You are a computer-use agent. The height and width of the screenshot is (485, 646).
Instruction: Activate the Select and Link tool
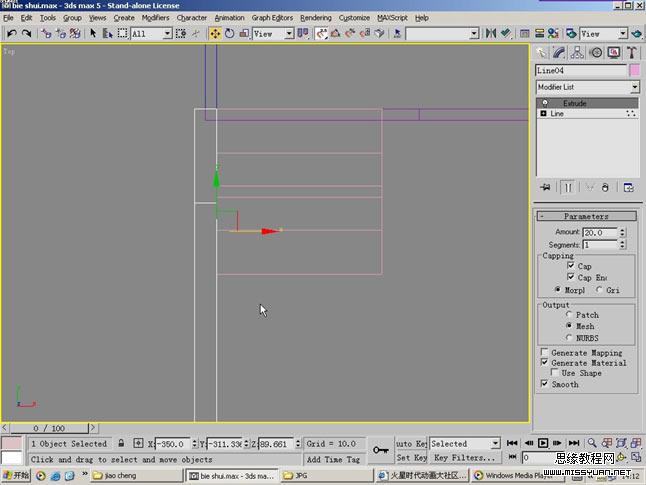(46, 33)
